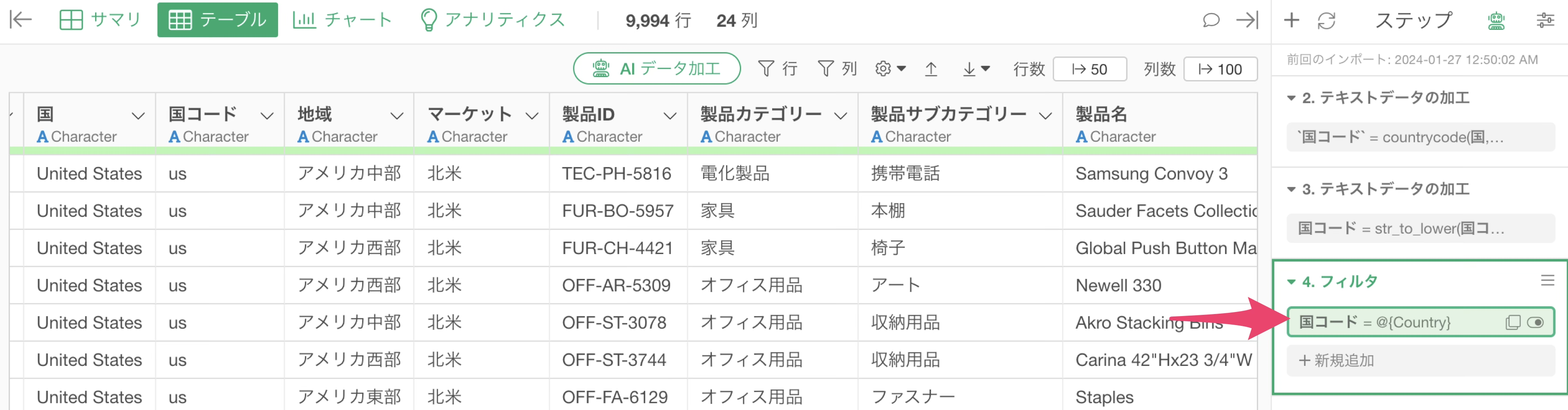
Task: Toggle the eye switch on 国コード filter
Action: (x=1535, y=322)
